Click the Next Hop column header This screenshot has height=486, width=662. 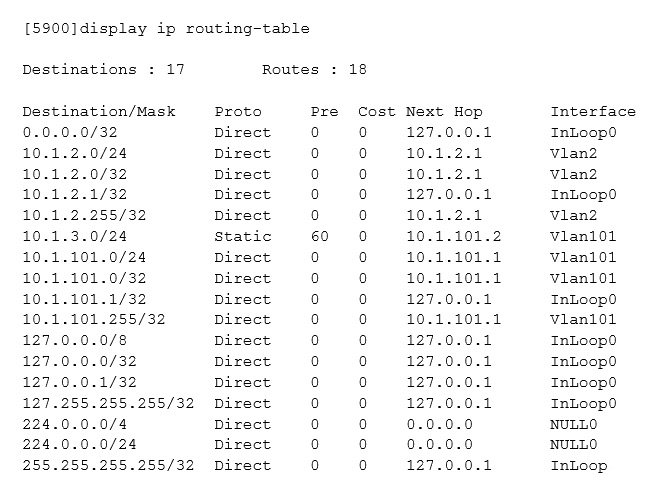tap(444, 111)
